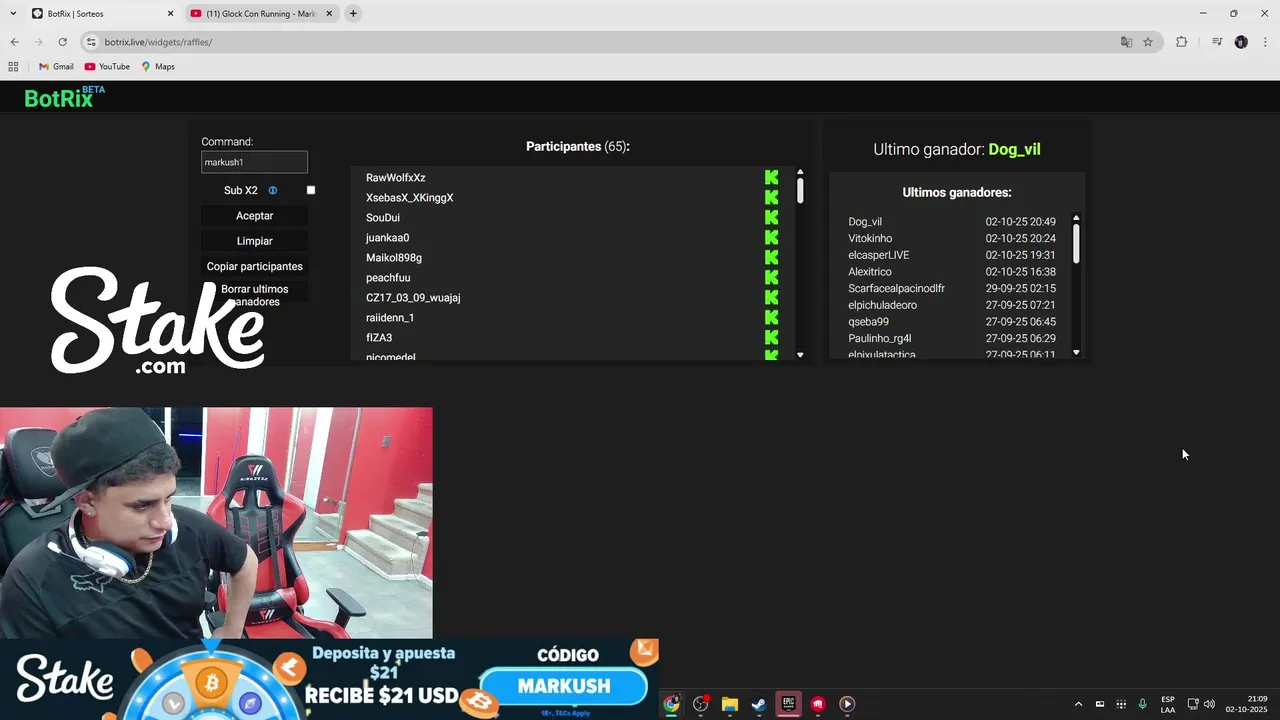This screenshot has width=1280, height=720.
Task: Open the volume control in tray
Action: click(x=1209, y=704)
